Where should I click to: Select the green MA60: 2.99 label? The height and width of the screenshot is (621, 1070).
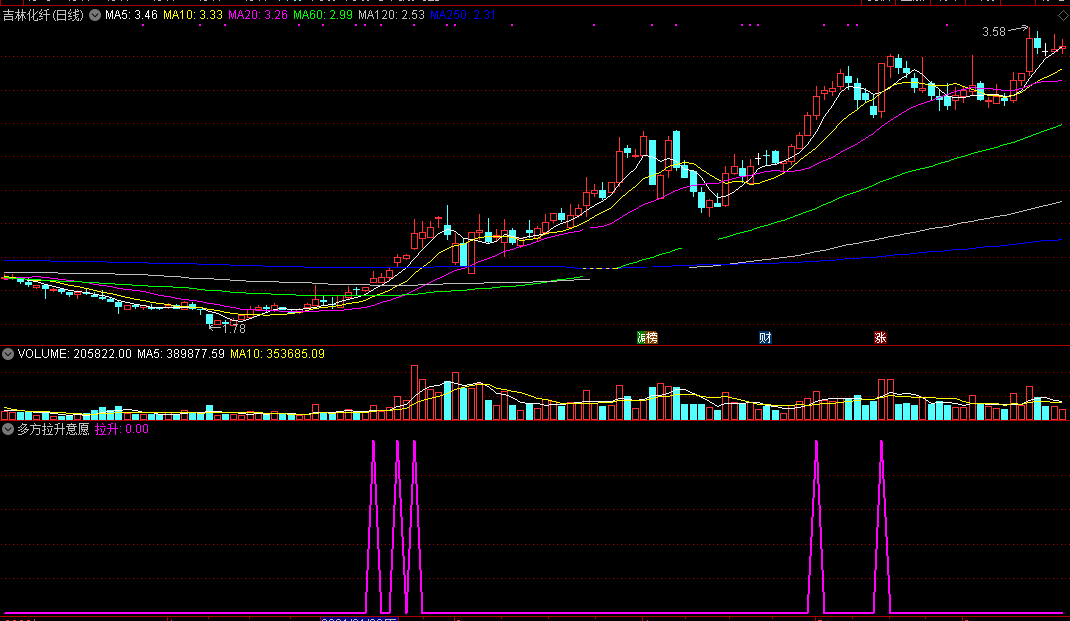pos(323,15)
